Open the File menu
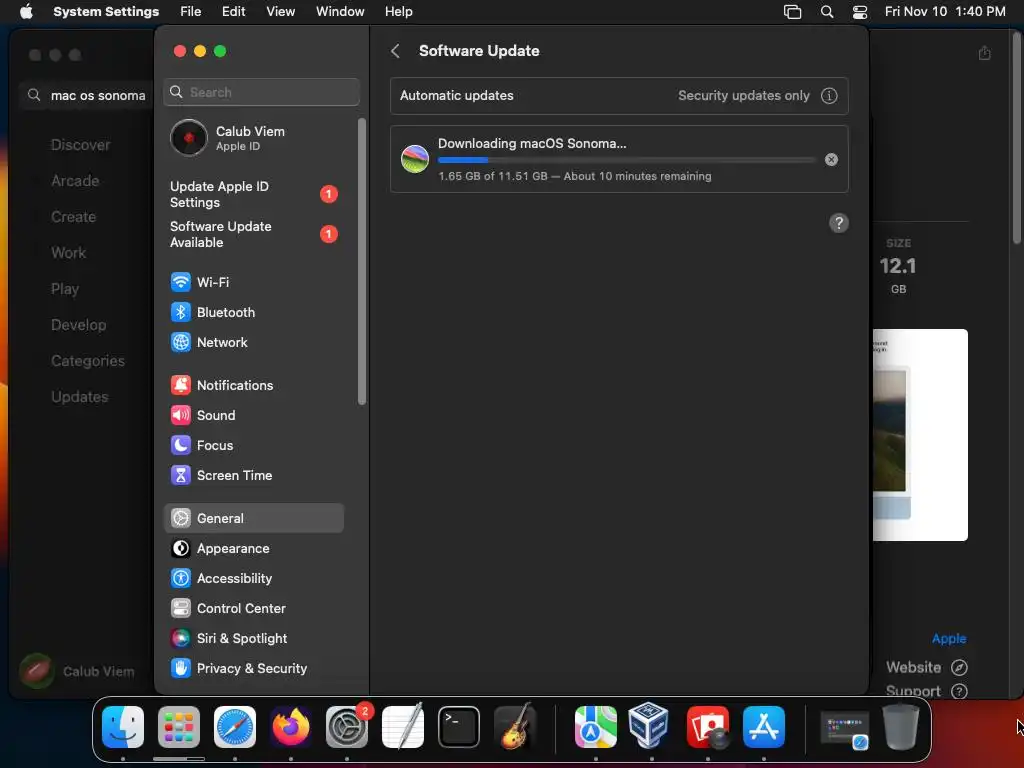Screen dimensions: 1024x768 [191, 12]
